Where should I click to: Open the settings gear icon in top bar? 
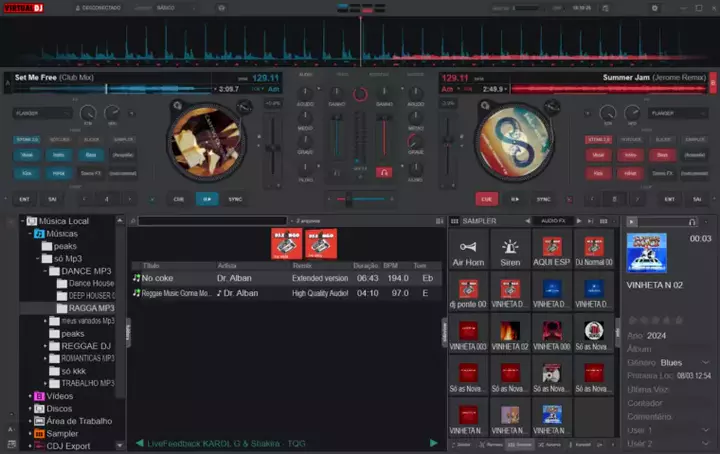pos(655,8)
